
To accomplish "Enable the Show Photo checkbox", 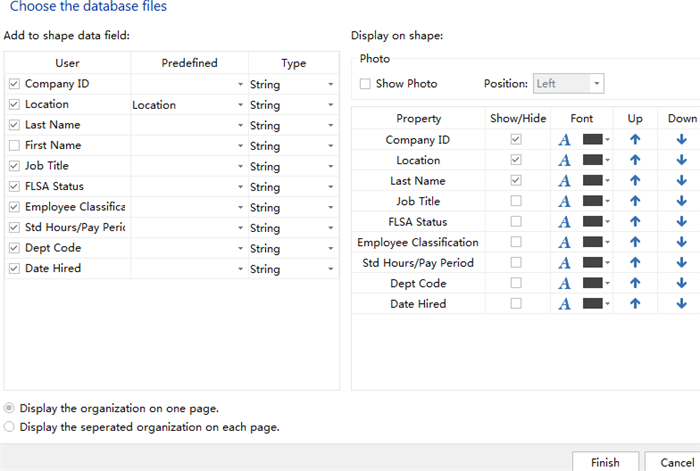I will click(365, 84).
